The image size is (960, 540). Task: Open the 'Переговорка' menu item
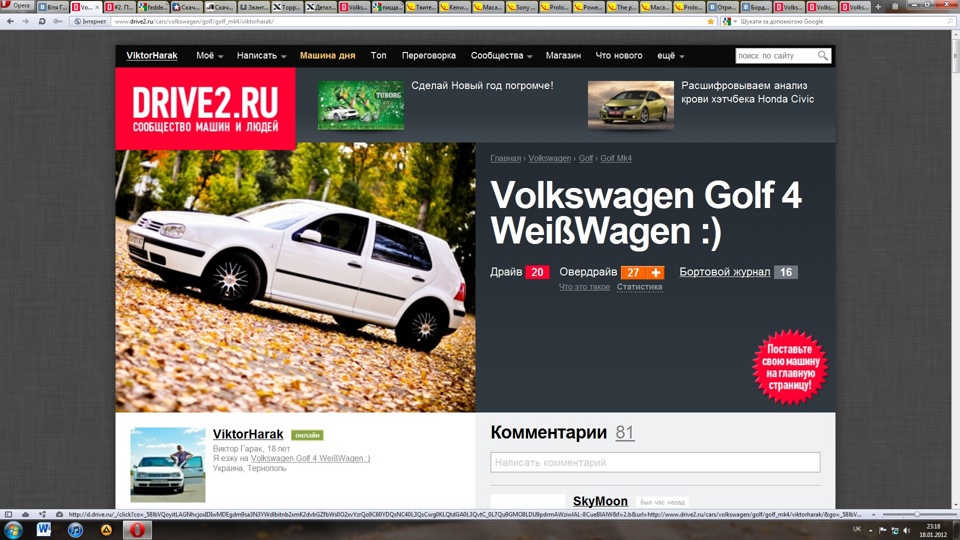429,56
